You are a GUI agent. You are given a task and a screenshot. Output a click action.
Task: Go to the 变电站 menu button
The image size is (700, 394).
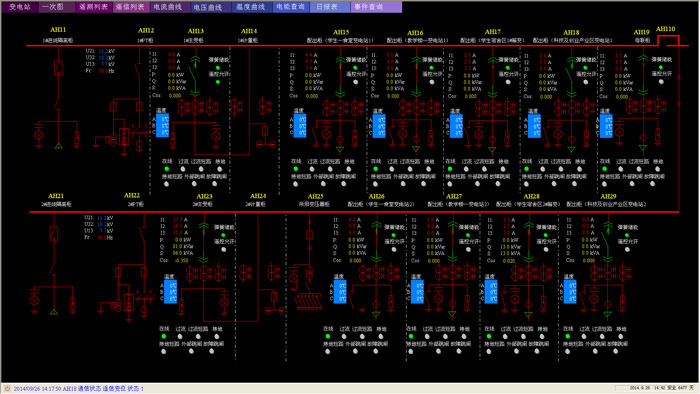[20, 7]
